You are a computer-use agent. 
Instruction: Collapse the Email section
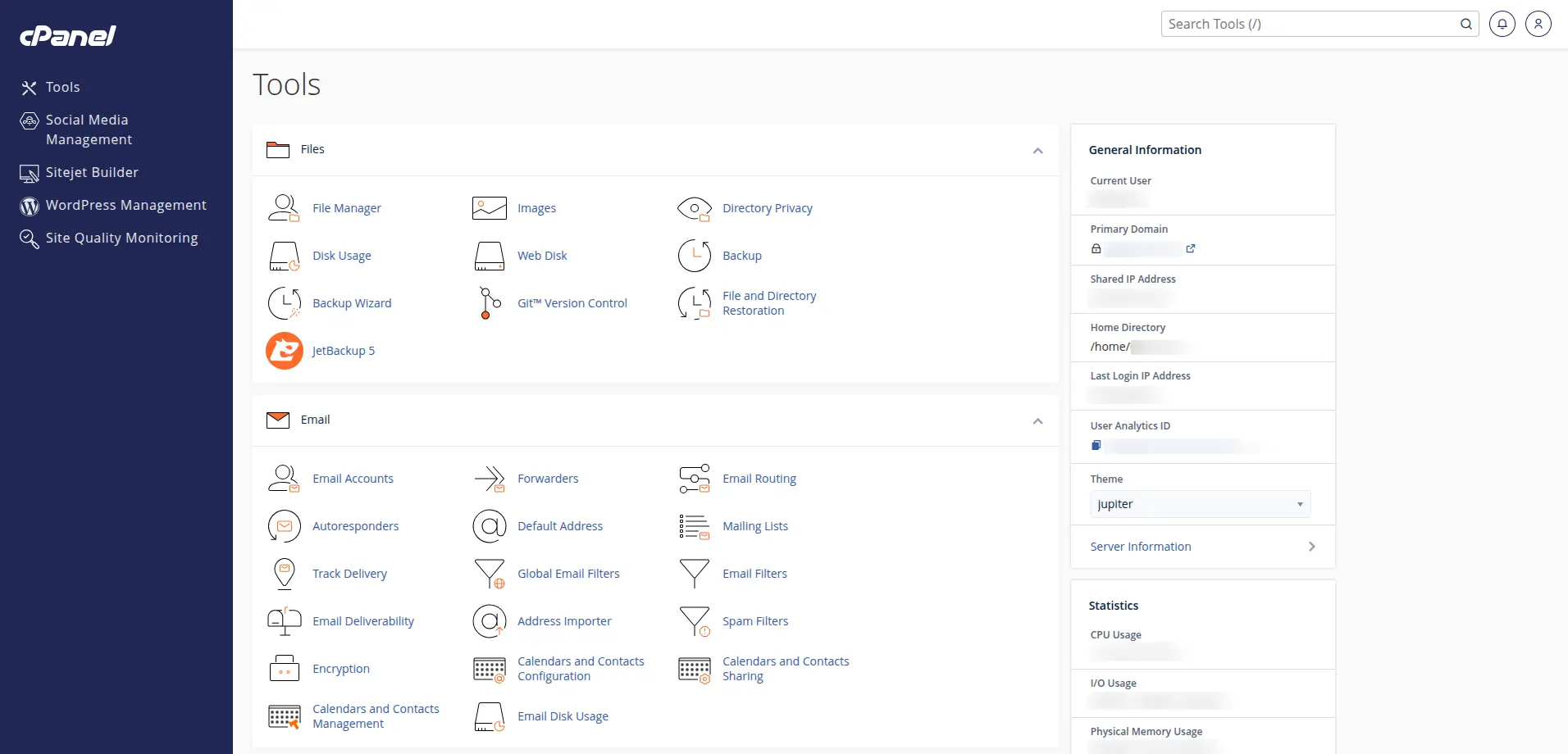[x=1037, y=420]
